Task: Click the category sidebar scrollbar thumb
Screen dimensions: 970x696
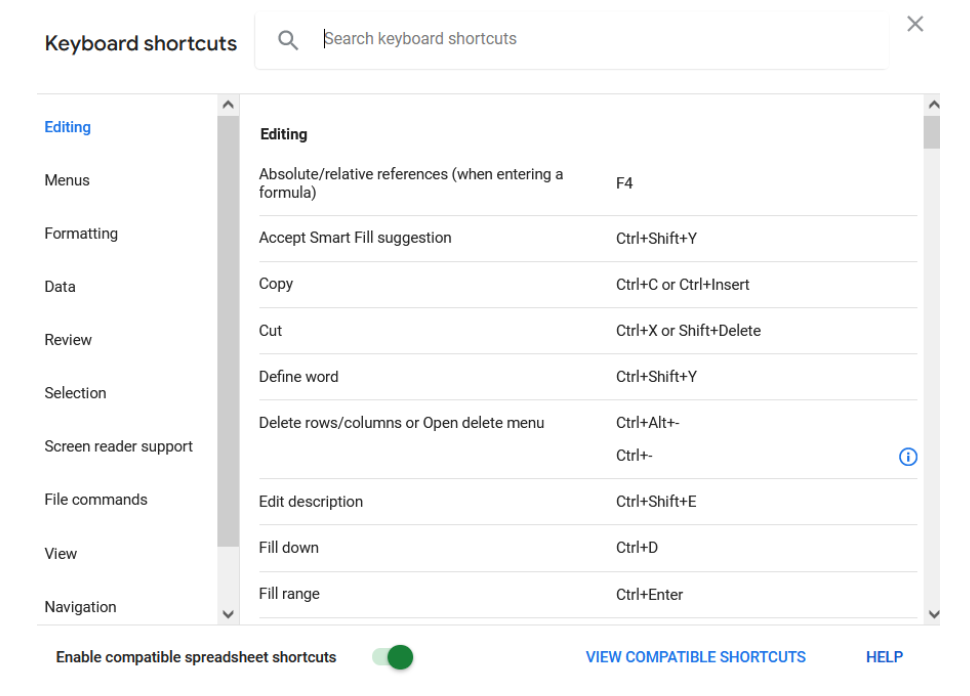Action: point(228,331)
